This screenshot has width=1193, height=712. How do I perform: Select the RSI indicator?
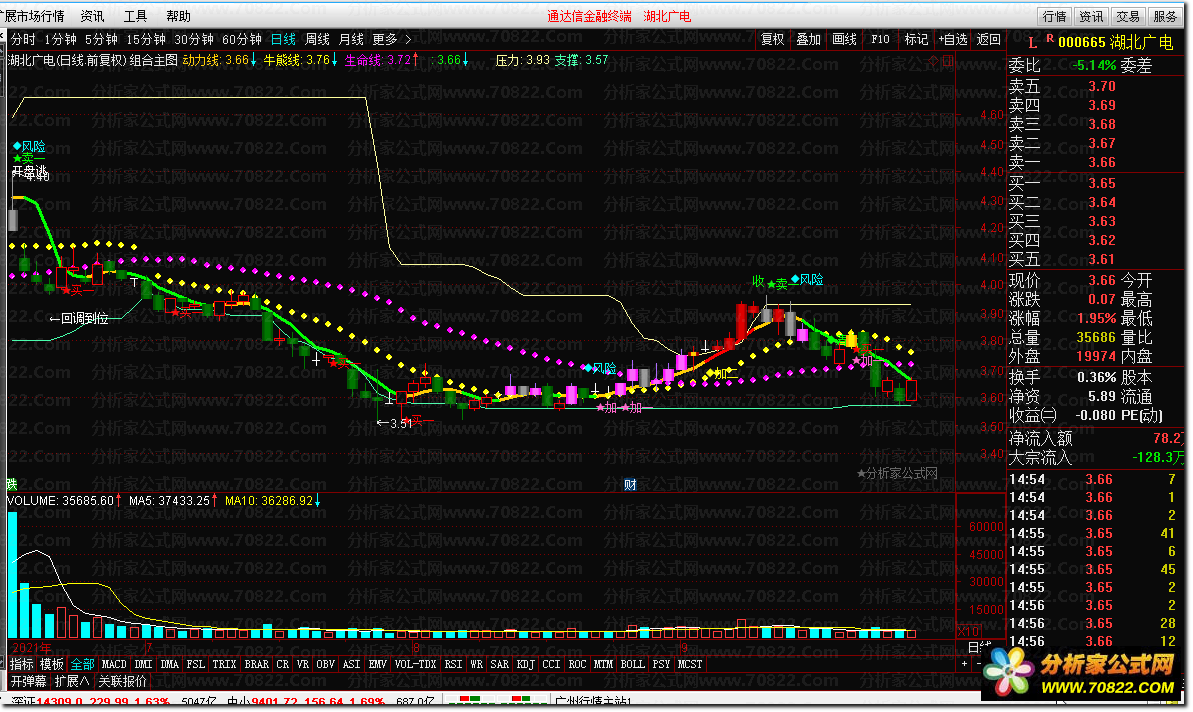[x=453, y=664]
